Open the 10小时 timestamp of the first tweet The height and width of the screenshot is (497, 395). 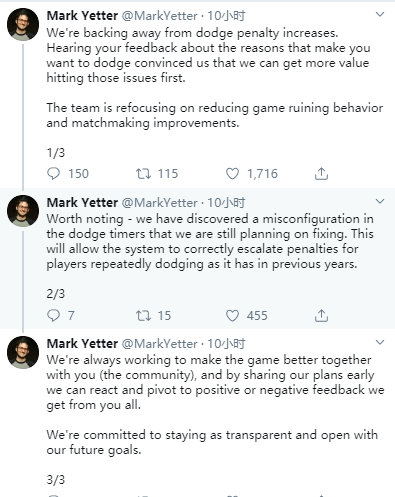[226, 16]
